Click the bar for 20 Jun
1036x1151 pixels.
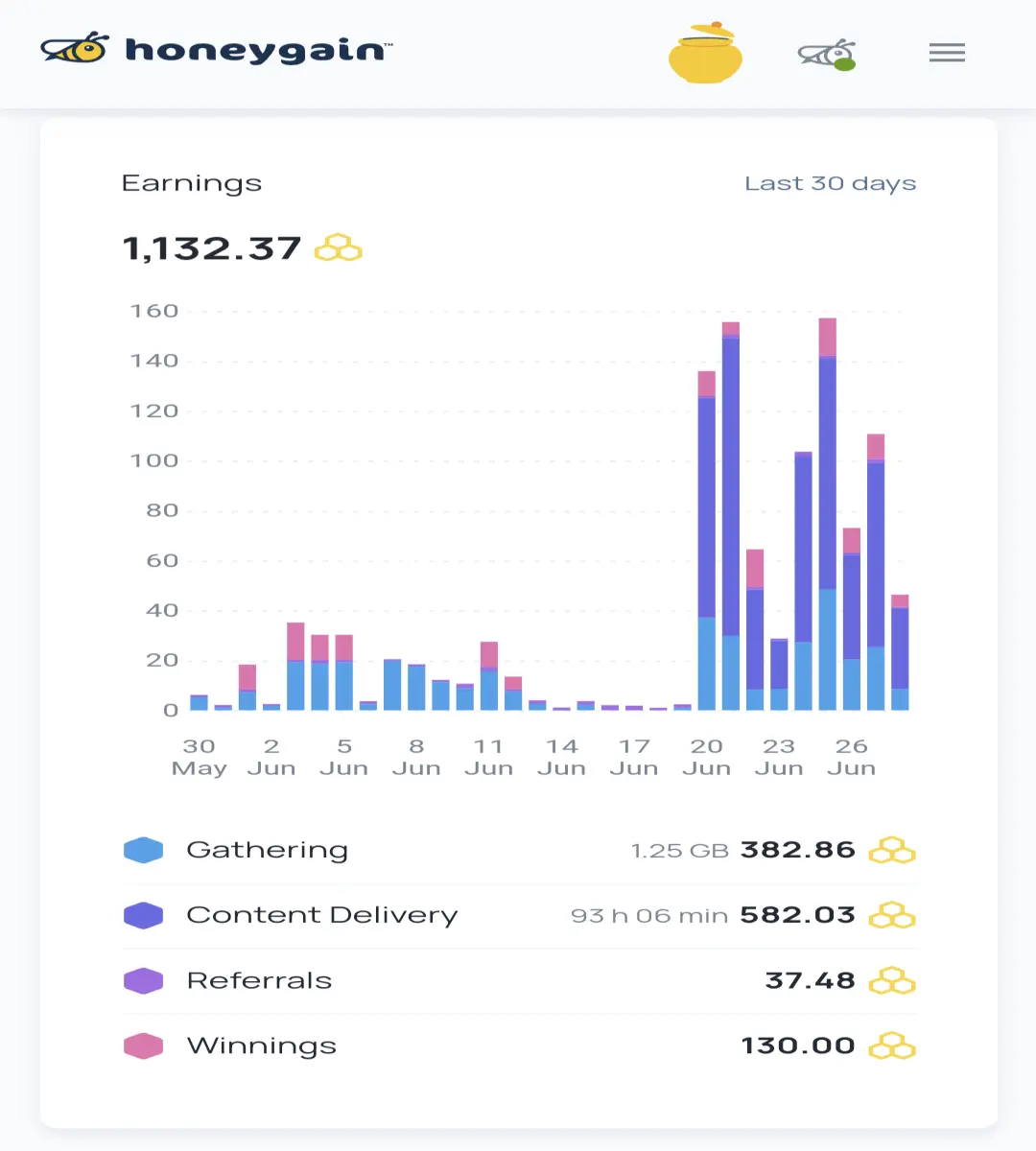tap(707, 540)
